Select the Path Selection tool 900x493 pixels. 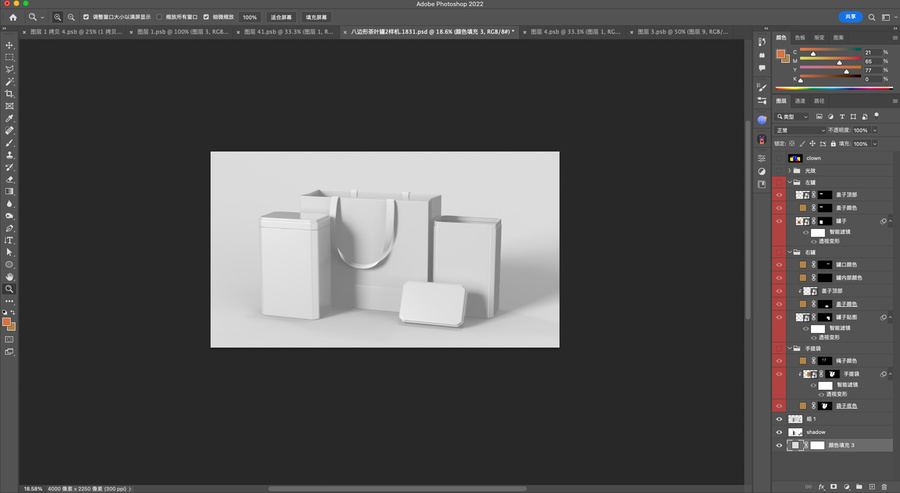pos(9,253)
